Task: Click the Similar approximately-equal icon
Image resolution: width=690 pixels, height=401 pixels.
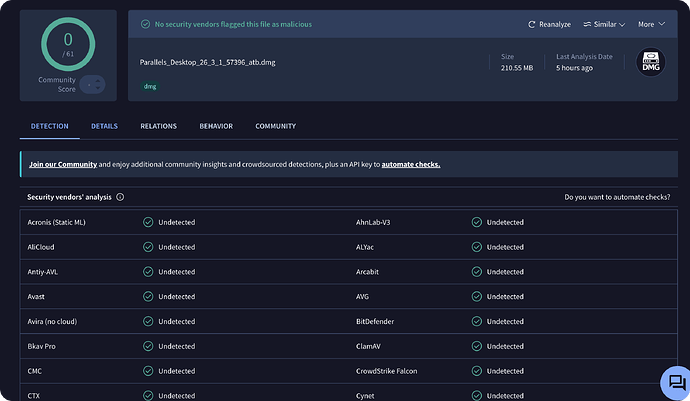Action: pyautogui.click(x=587, y=24)
